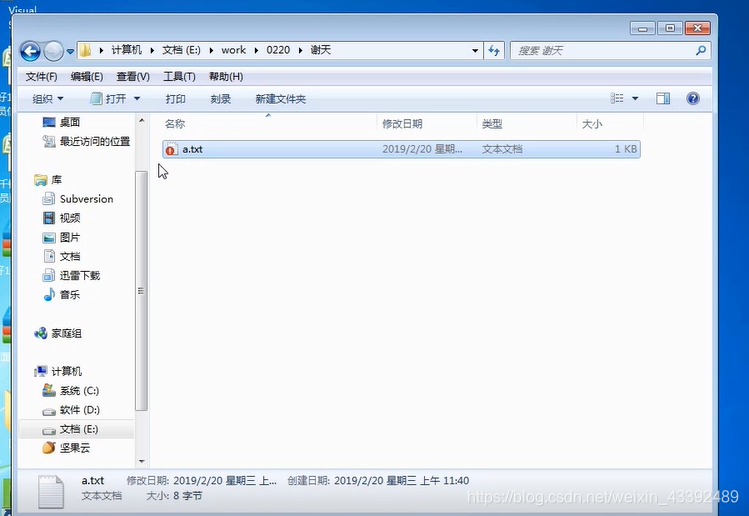Screen dimensions: 749x516
Task: Click the folder icon in address bar
Action: point(86,50)
